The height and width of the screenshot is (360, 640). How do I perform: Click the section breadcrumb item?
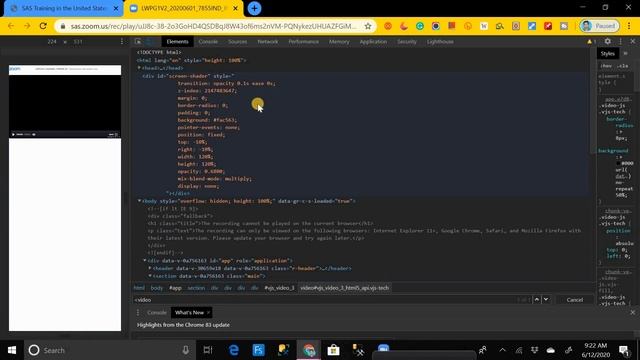(x=196, y=288)
